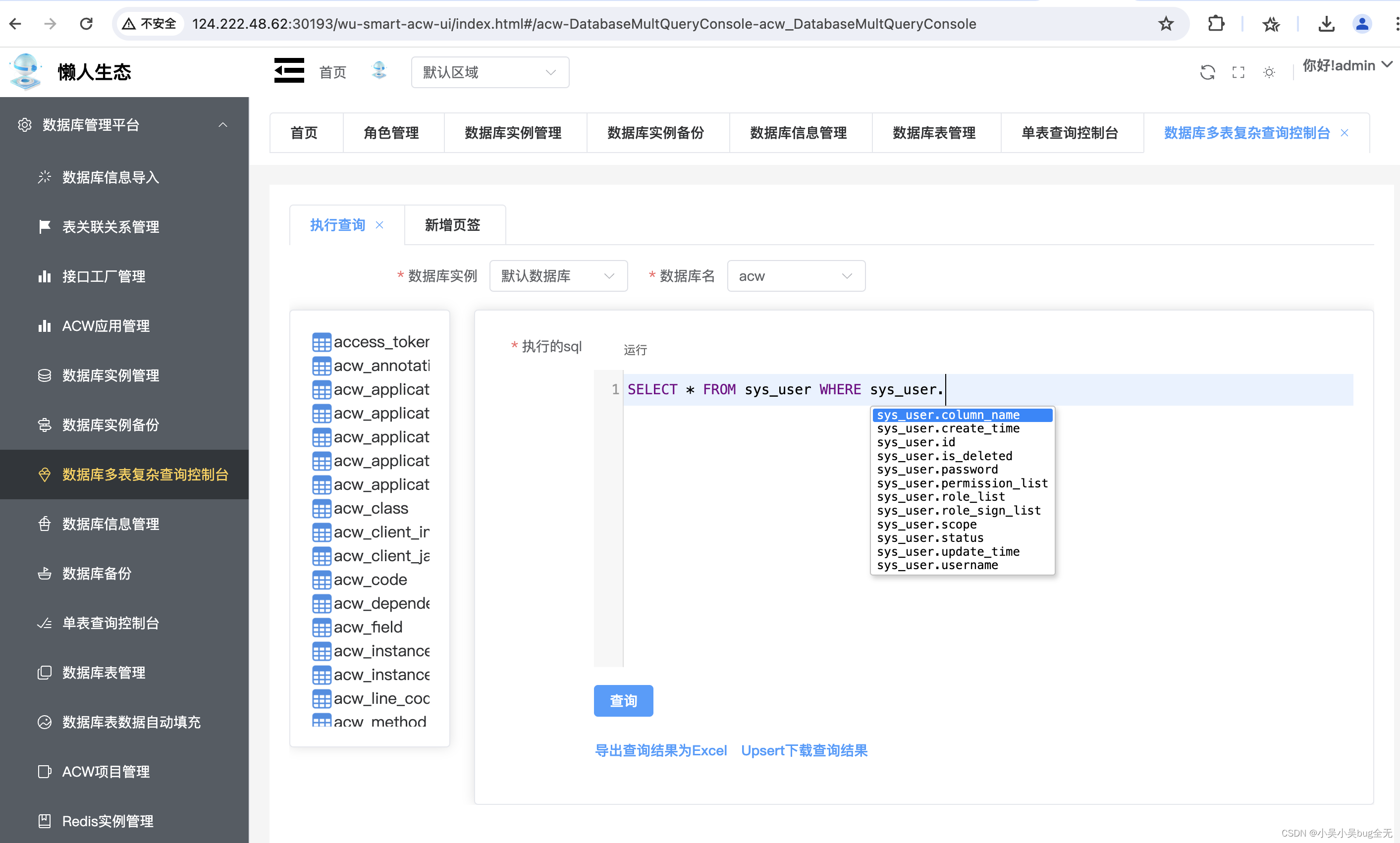Viewport: 1400px width, 843px height.
Task: Open the browser extensions puzzle icon
Action: point(1215,24)
